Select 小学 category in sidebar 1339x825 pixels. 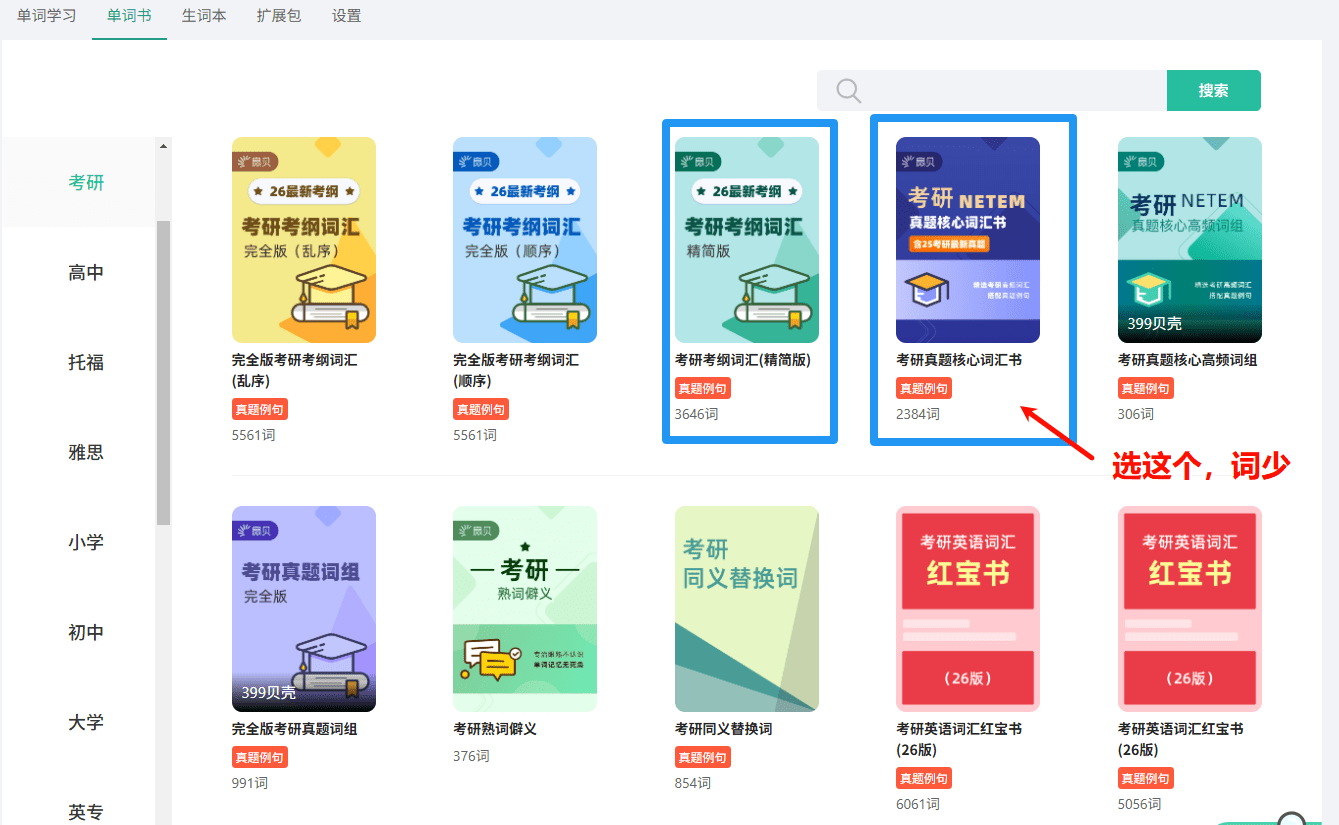click(x=86, y=542)
